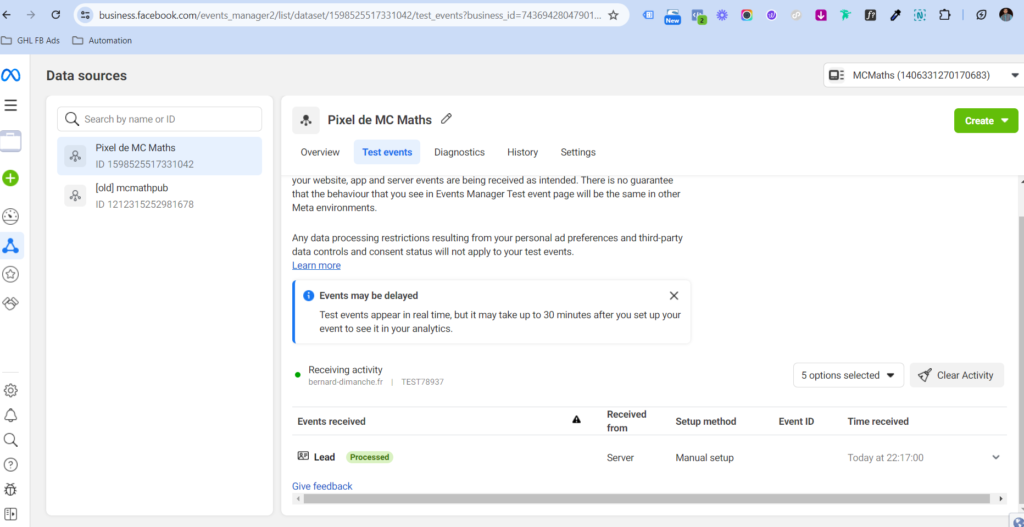Open the Automation bookmark folder

tap(101, 40)
